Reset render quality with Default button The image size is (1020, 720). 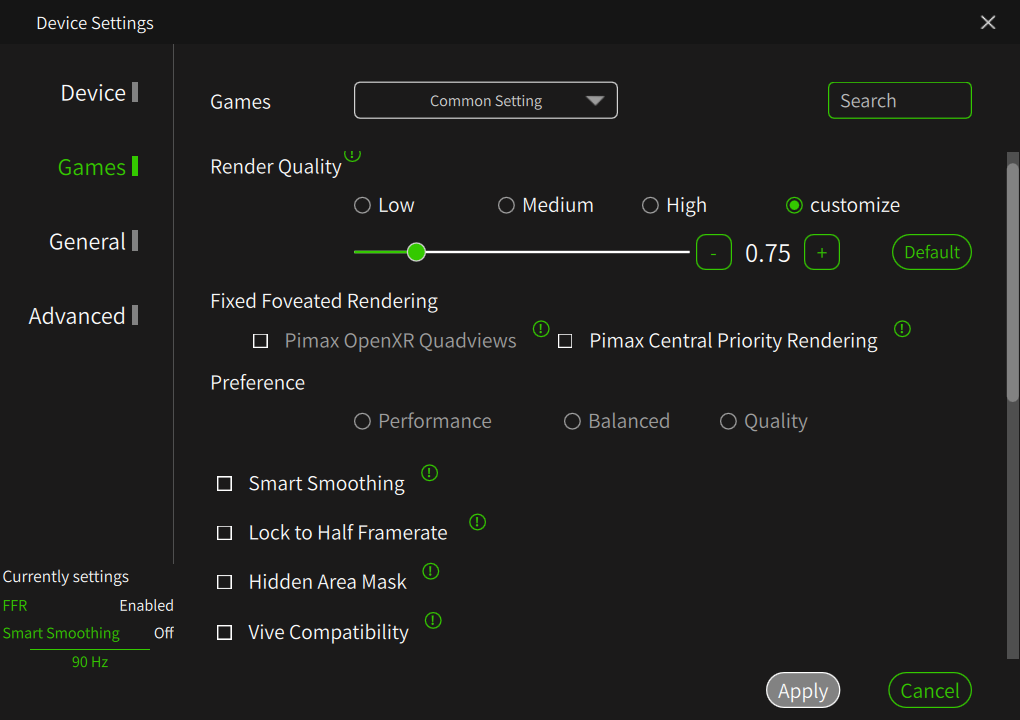click(x=931, y=253)
